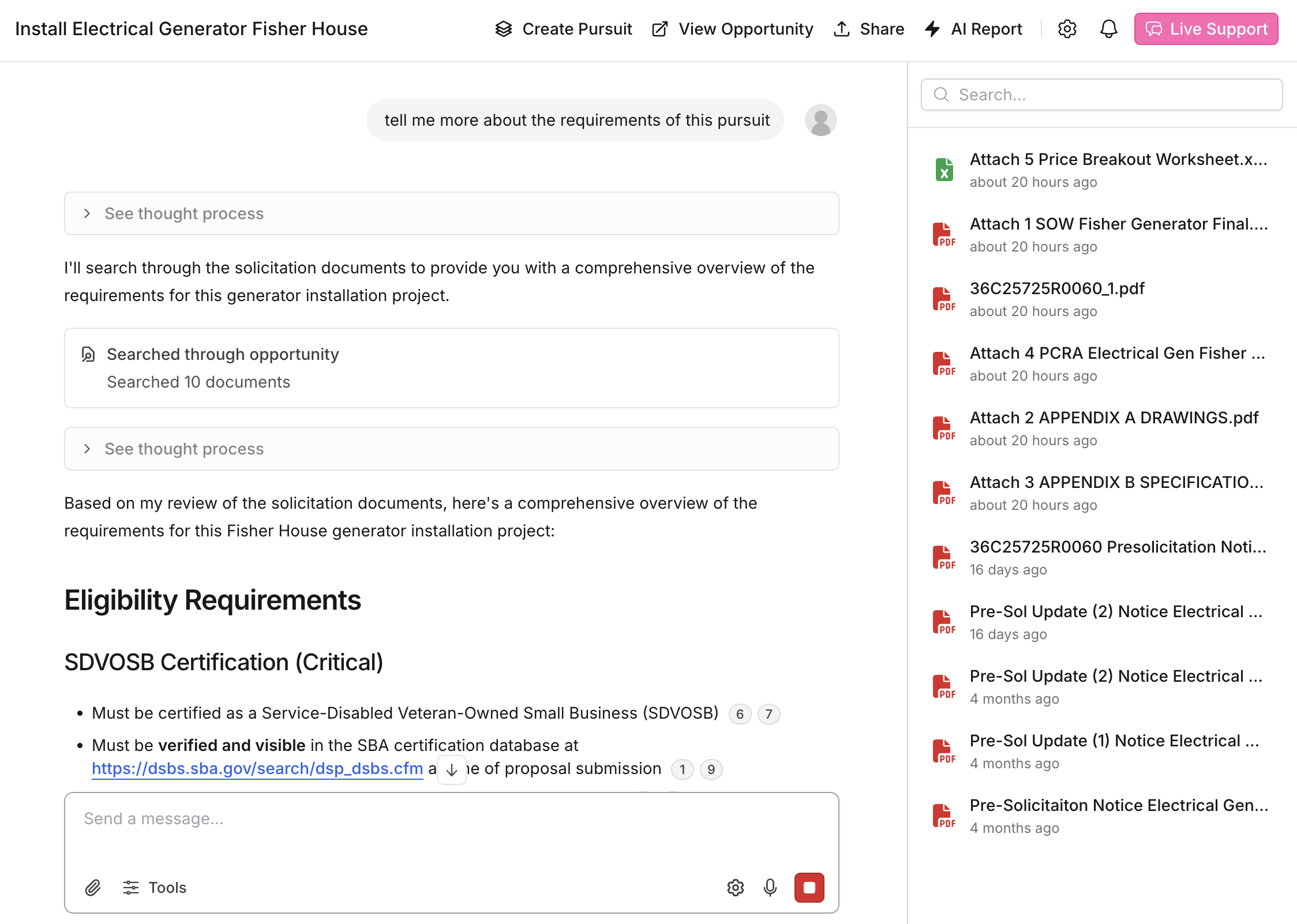Image resolution: width=1297 pixels, height=924 pixels.
Task: Open notifications bell icon
Action: (1108, 29)
